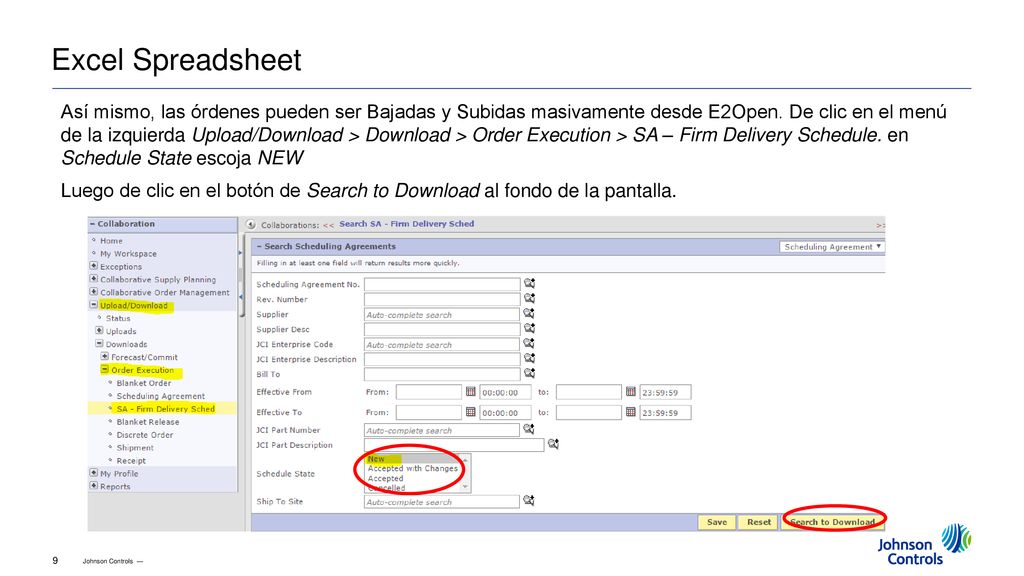The image size is (1024, 576).
Task: Click the back arrow icon before Collaborations
Action: coord(251,224)
